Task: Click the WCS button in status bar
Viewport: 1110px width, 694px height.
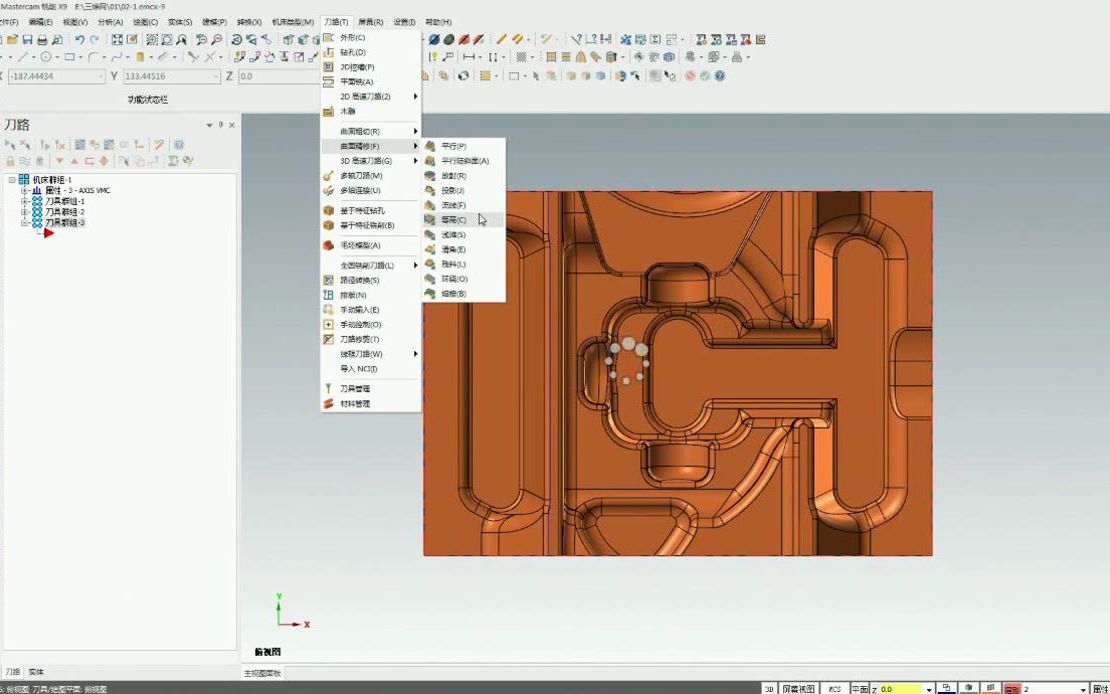Action: pyautogui.click(x=835, y=688)
